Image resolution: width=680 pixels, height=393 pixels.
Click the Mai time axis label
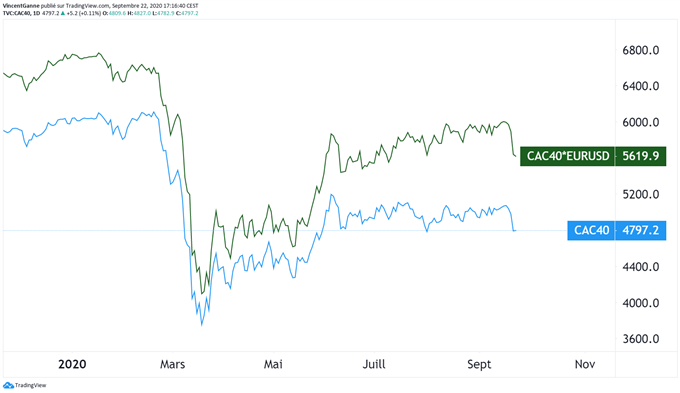pyautogui.click(x=273, y=364)
